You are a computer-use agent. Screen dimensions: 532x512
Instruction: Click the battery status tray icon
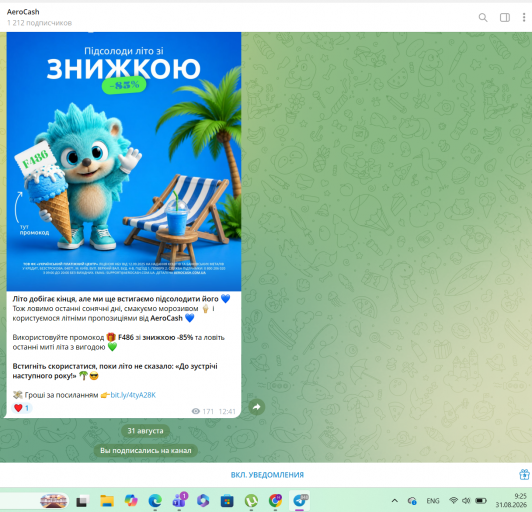tap(481, 500)
